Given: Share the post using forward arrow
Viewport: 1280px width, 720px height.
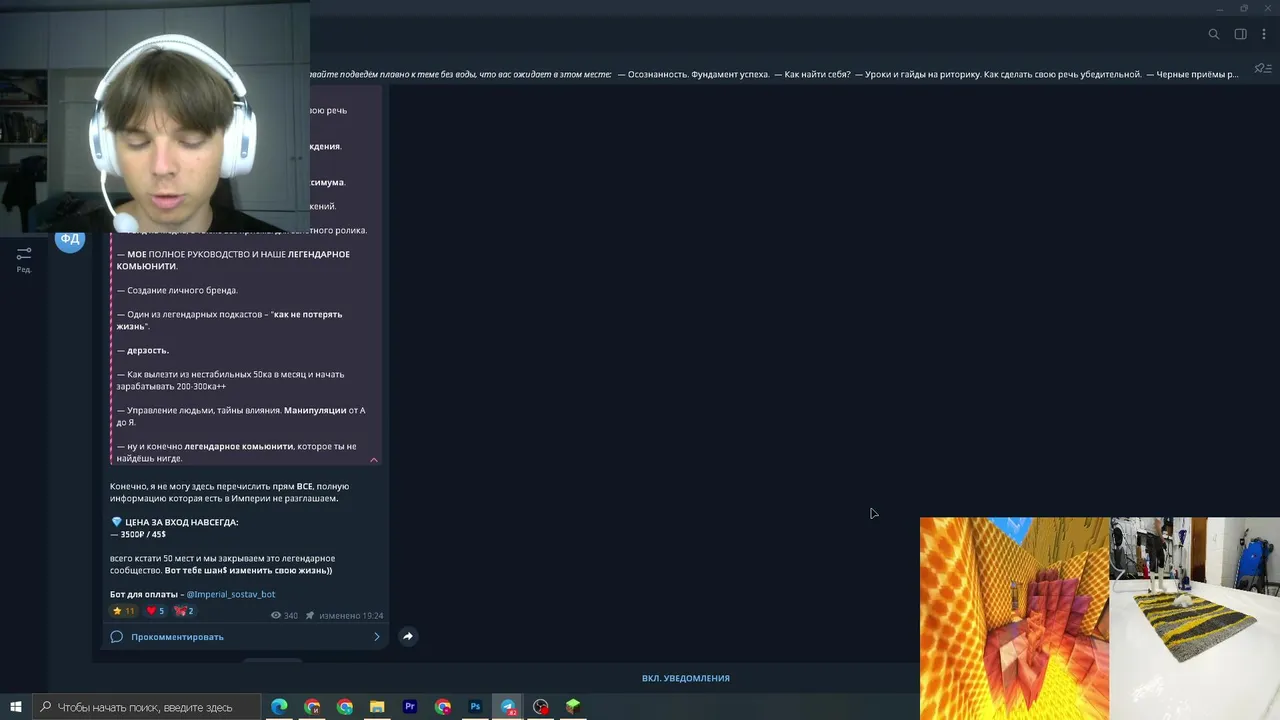Looking at the screenshot, I should (x=408, y=636).
